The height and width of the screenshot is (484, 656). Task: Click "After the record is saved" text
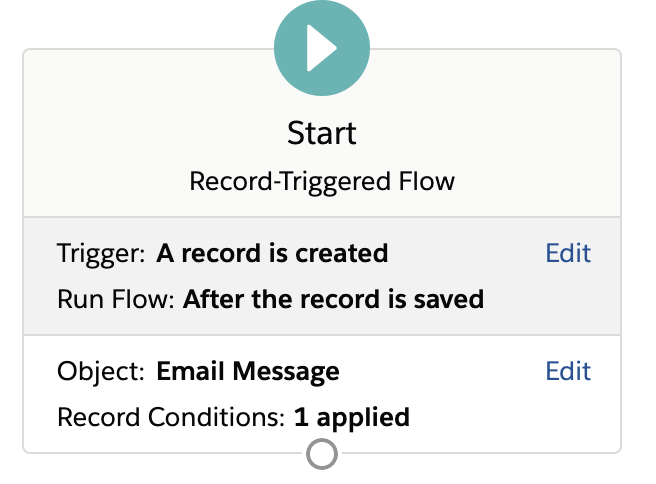pyautogui.click(x=333, y=298)
